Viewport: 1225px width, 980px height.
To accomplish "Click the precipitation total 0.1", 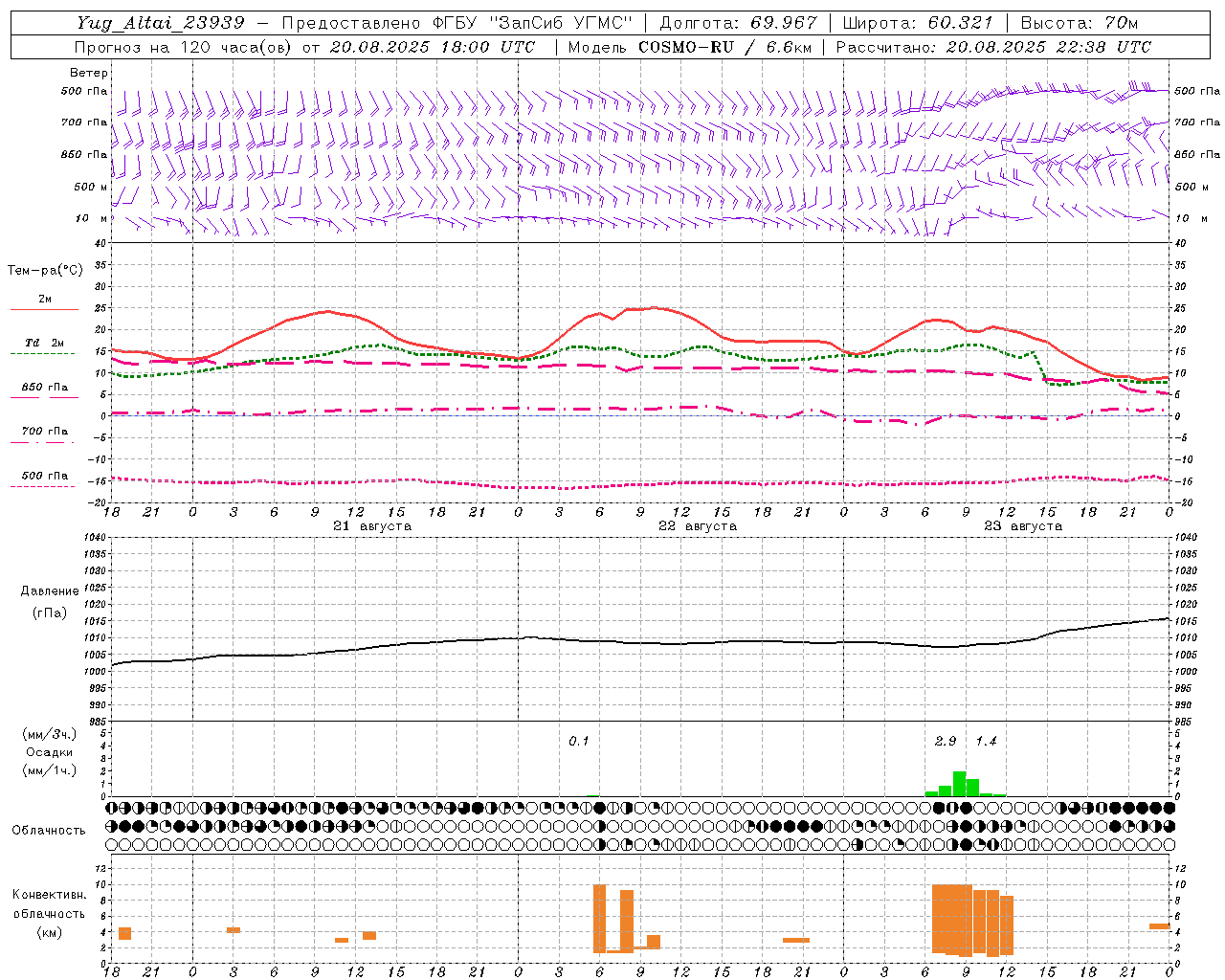I will 579,742.
